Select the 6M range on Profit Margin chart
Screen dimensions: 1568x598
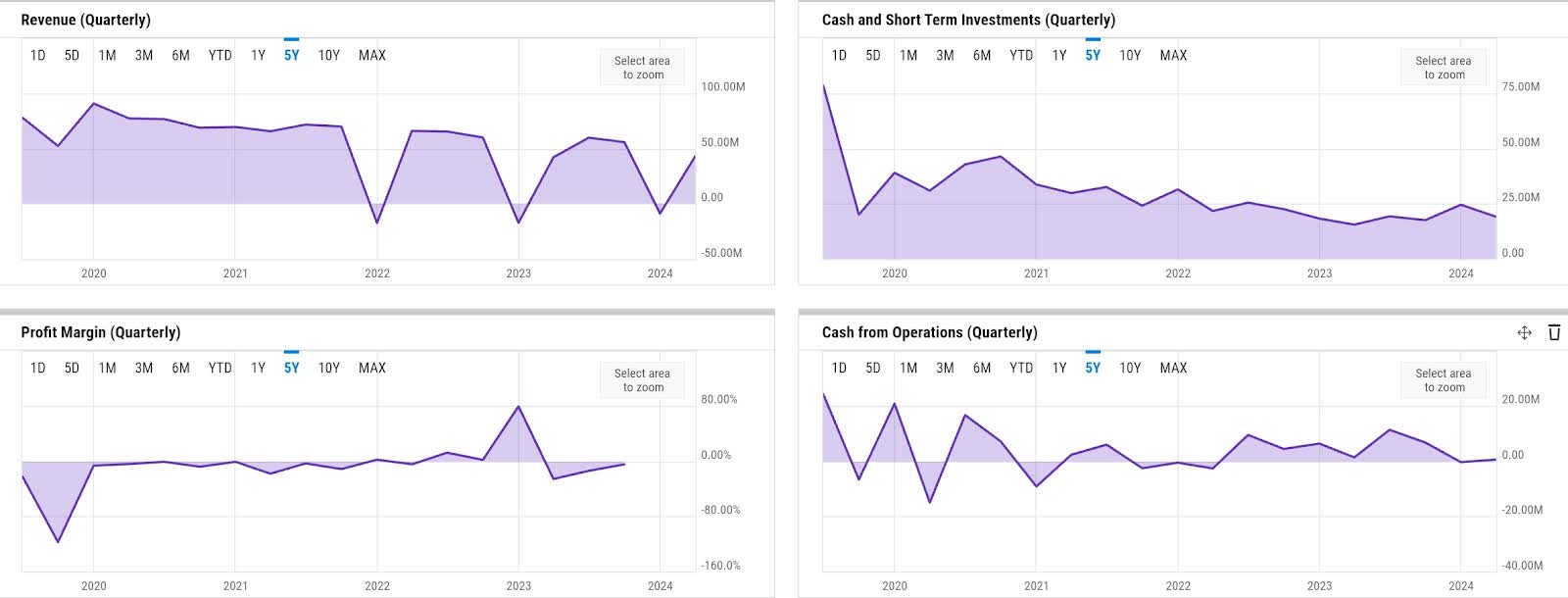point(181,368)
